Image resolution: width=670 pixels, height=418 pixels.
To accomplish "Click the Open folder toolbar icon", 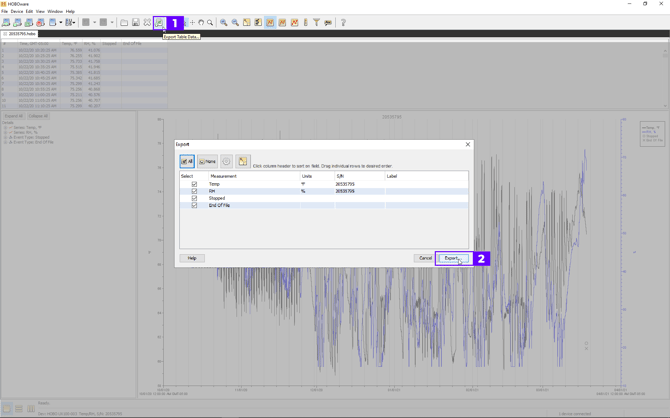I will coord(124,22).
